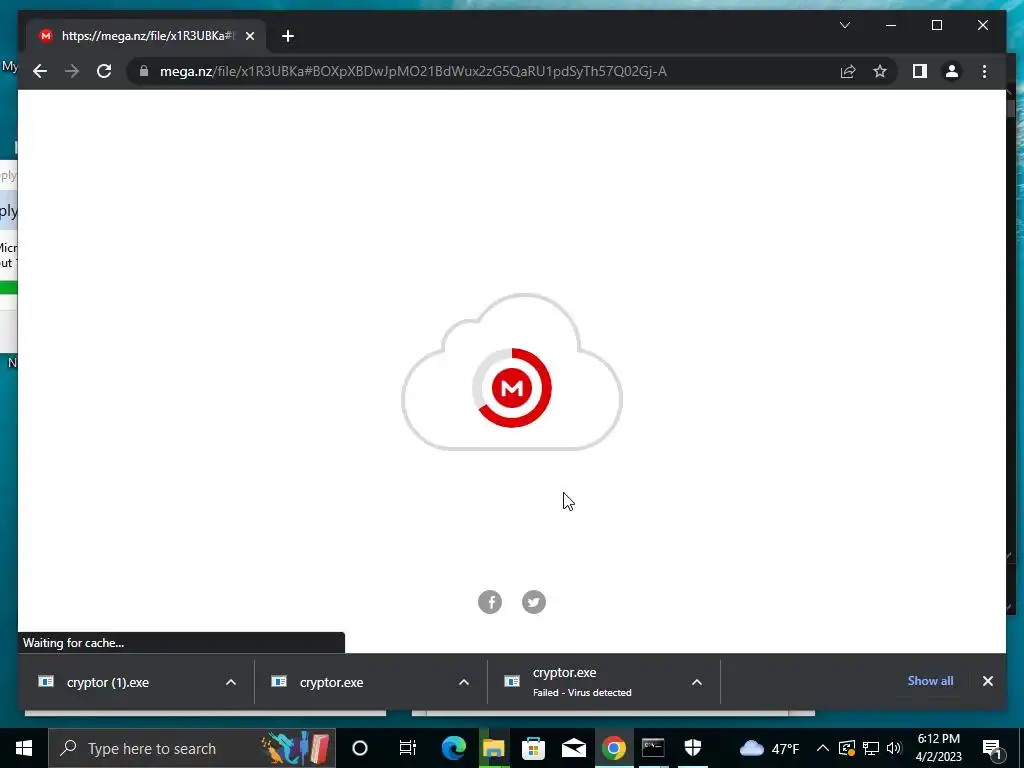Show hidden system tray icons
This screenshot has width=1024, height=768.
pyautogui.click(x=823, y=748)
